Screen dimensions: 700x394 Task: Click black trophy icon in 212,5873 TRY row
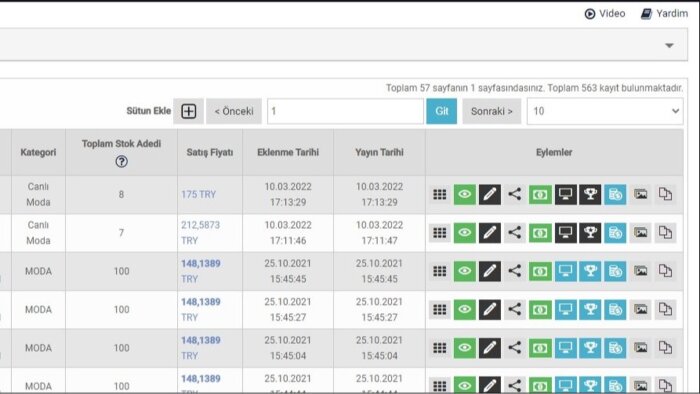coord(591,232)
